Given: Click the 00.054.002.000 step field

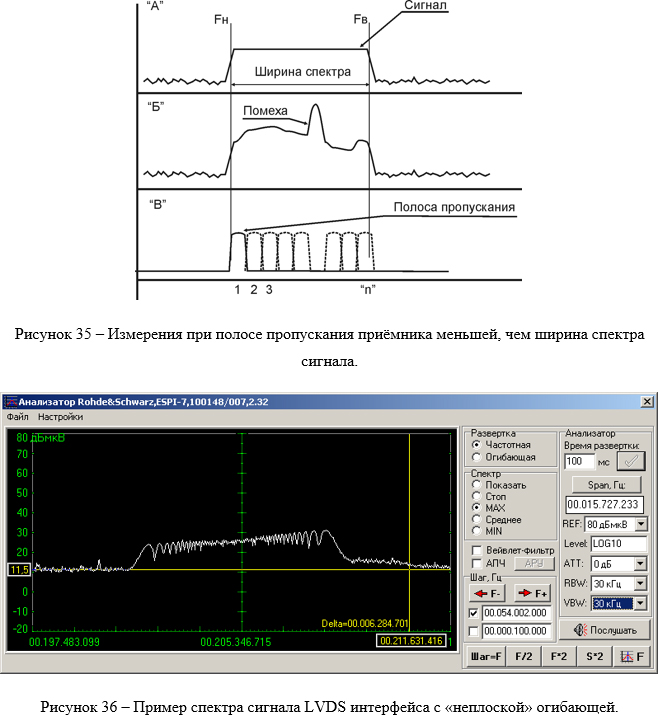Looking at the screenshot, I should [516, 613].
